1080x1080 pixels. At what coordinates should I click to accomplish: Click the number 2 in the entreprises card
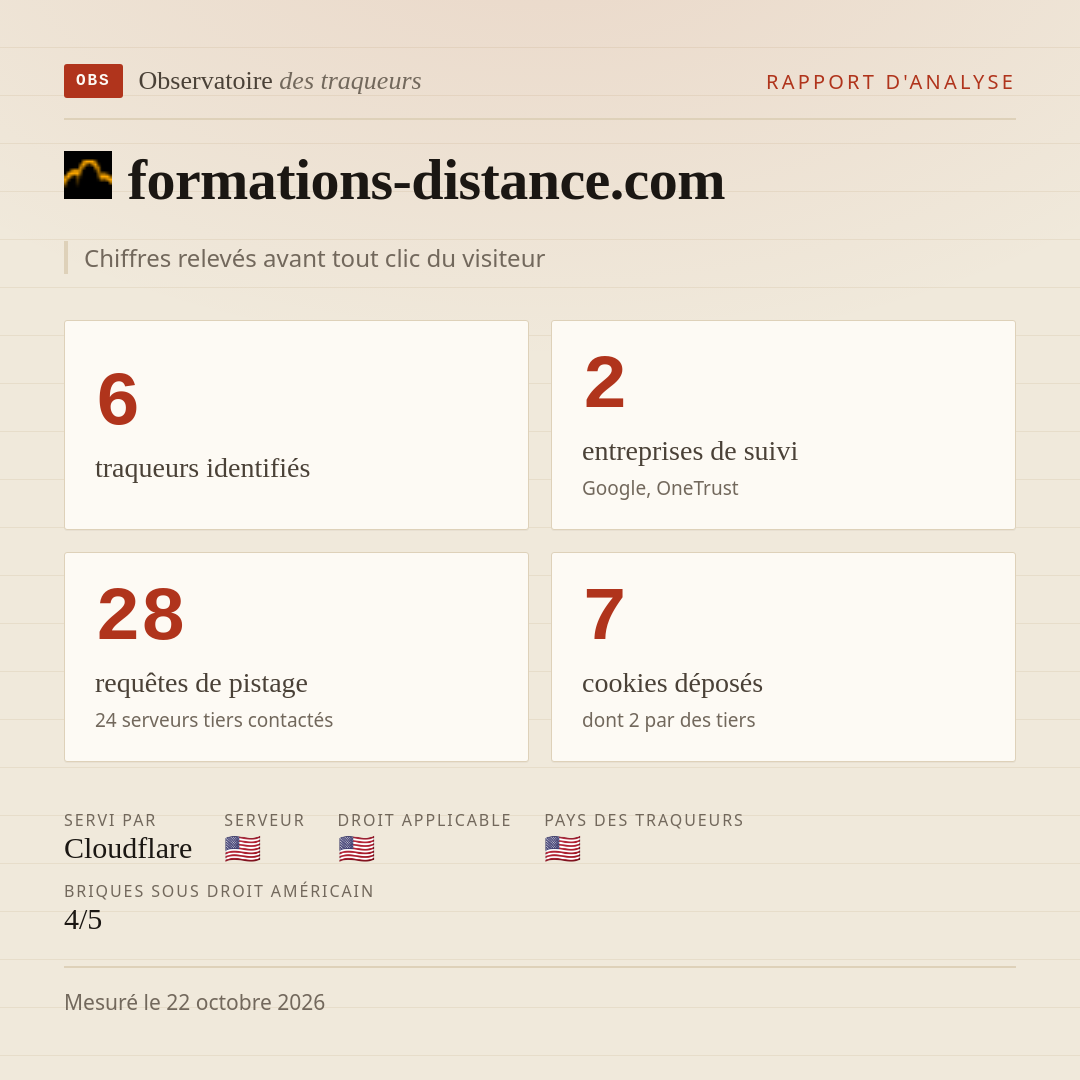(x=605, y=382)
